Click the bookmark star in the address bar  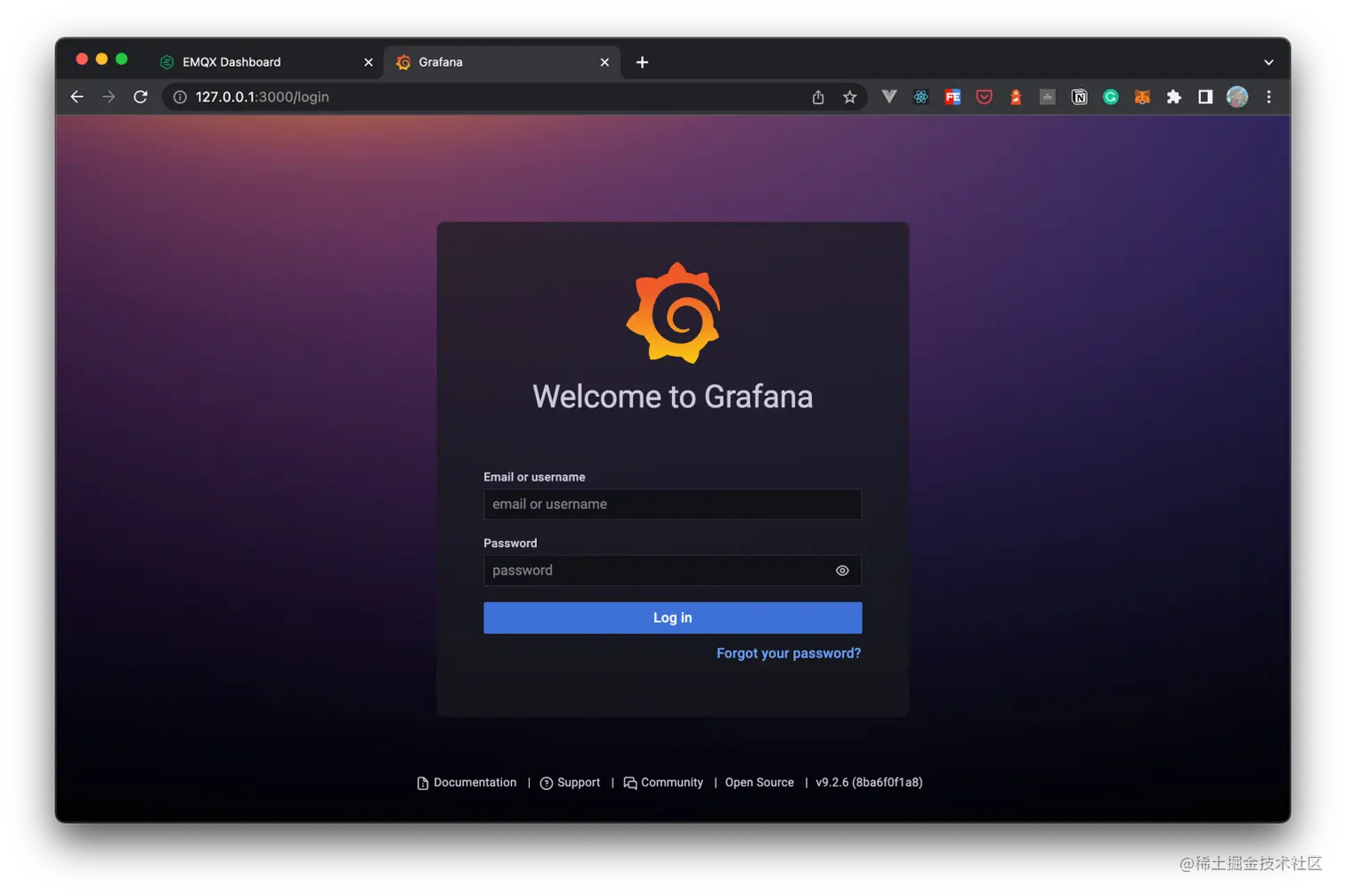pos(849,97)
